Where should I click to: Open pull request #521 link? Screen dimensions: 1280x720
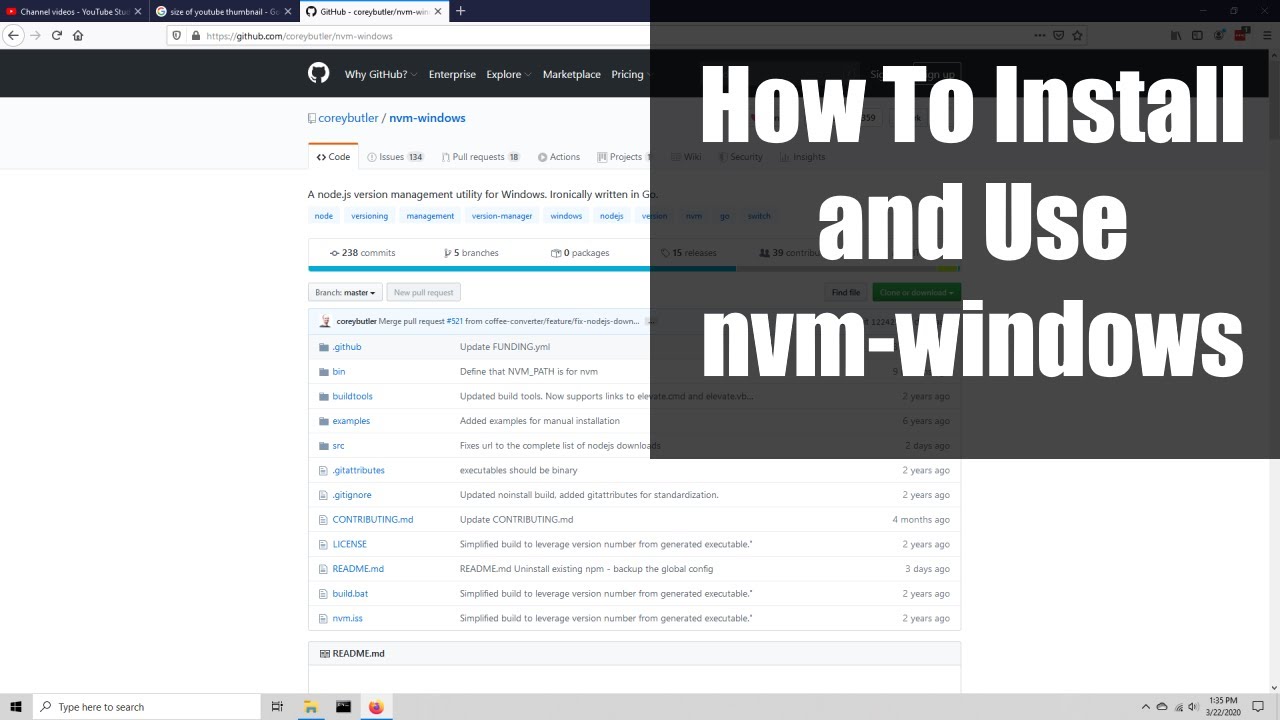[455, 321]
